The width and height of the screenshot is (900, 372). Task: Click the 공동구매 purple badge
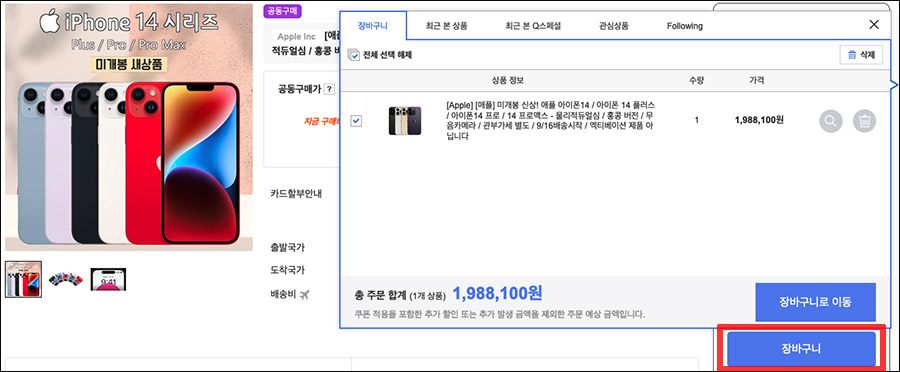click(x=282, y=11)
